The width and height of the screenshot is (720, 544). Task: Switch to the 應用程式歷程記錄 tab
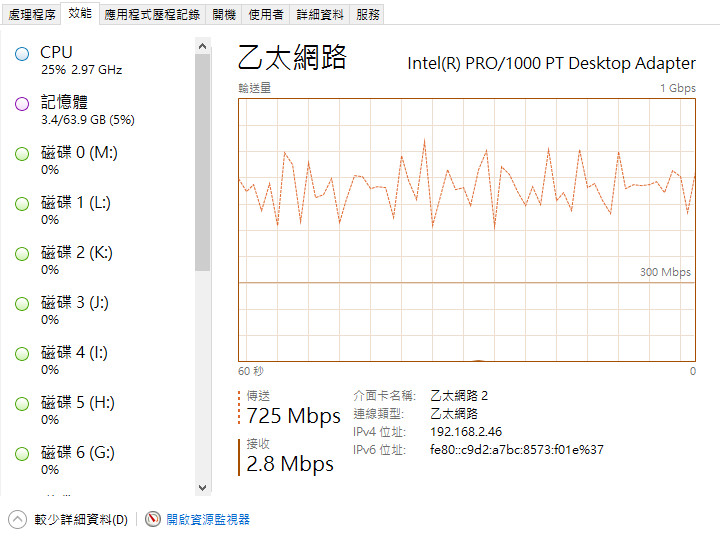pyautogui.click(x=152, y=15)
